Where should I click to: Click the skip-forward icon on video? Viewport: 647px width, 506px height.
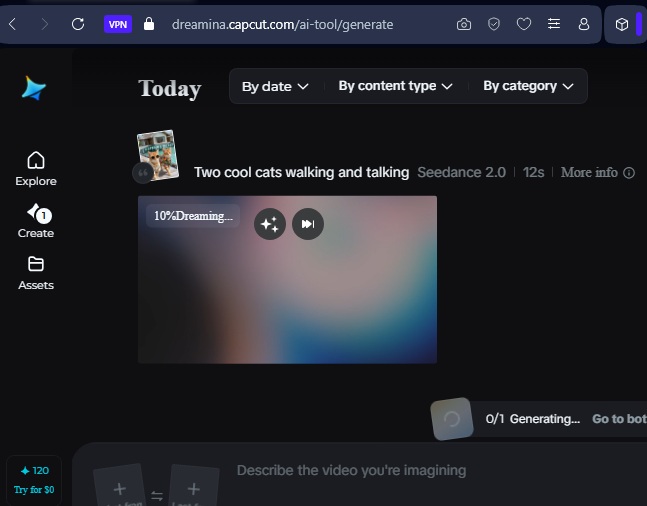pos(308,224)
